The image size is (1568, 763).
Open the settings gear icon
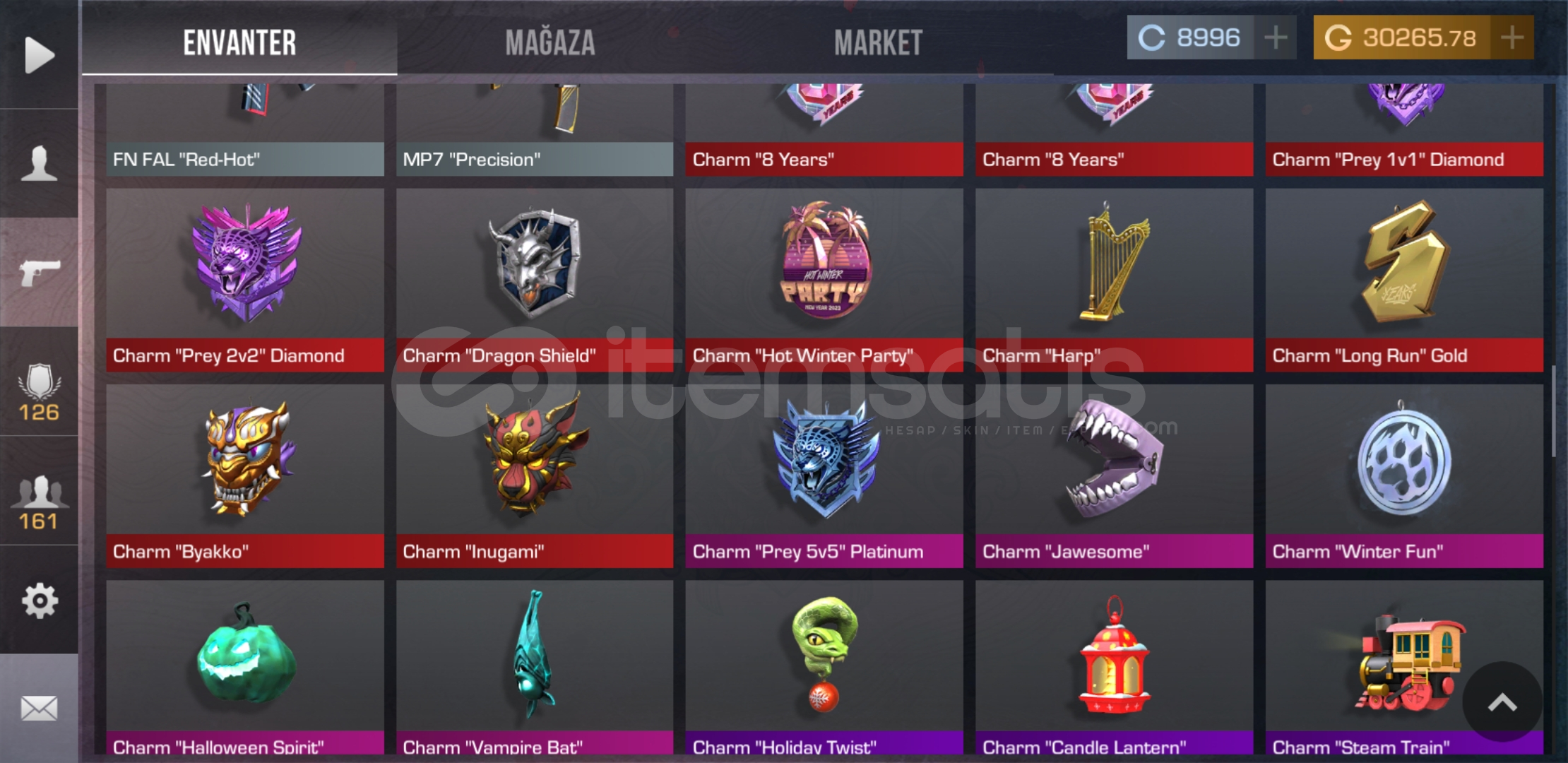40,601
